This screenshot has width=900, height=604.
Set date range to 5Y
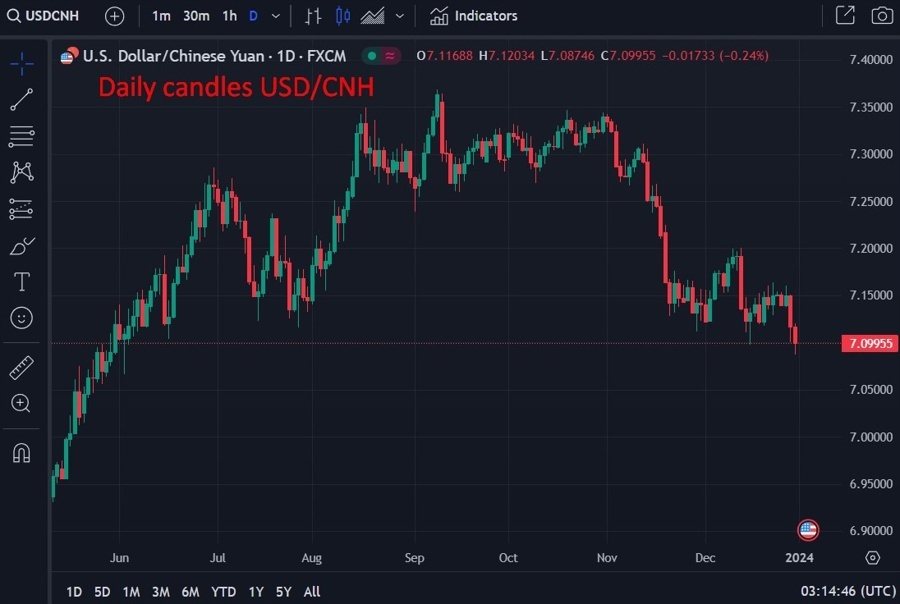pyautogui.click(x=284, y=591)
